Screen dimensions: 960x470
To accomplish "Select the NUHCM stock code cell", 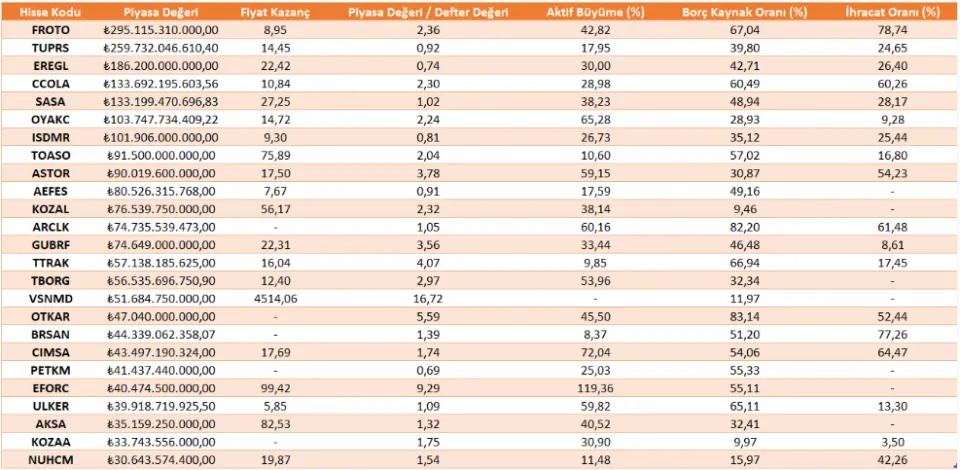I will (x=51, y=459).
